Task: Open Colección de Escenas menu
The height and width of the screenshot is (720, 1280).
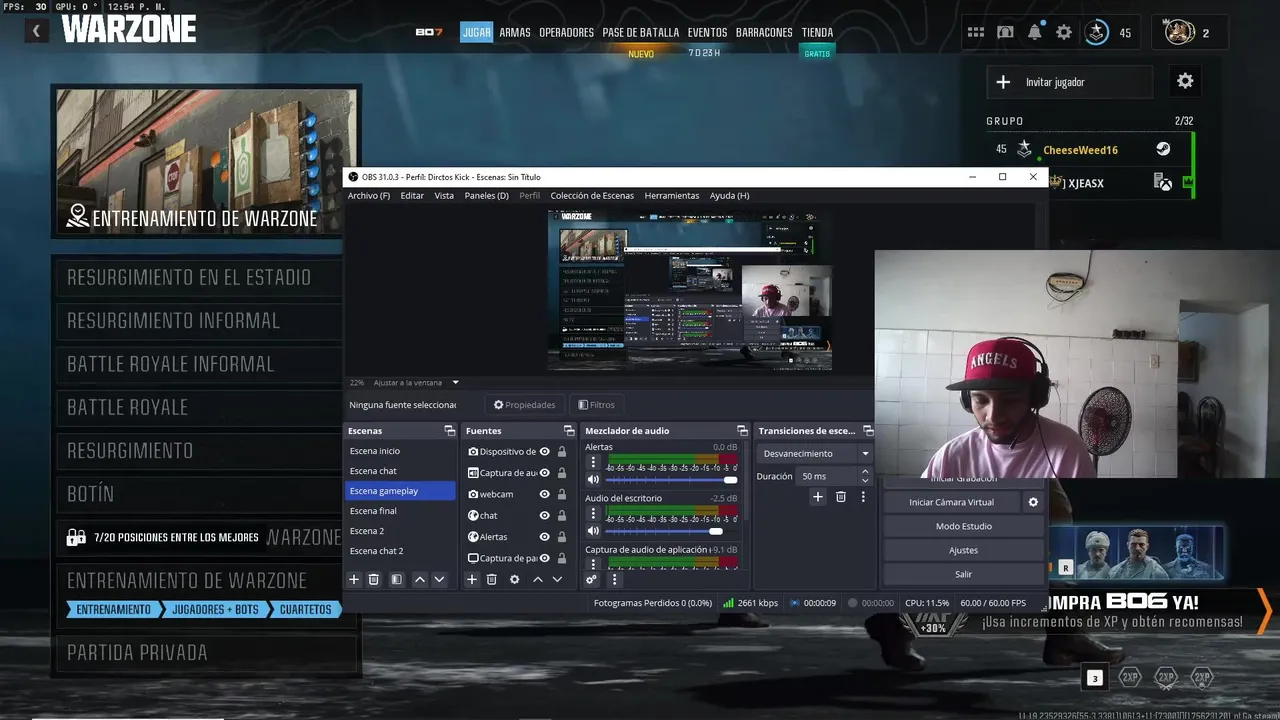Action: 592,196
